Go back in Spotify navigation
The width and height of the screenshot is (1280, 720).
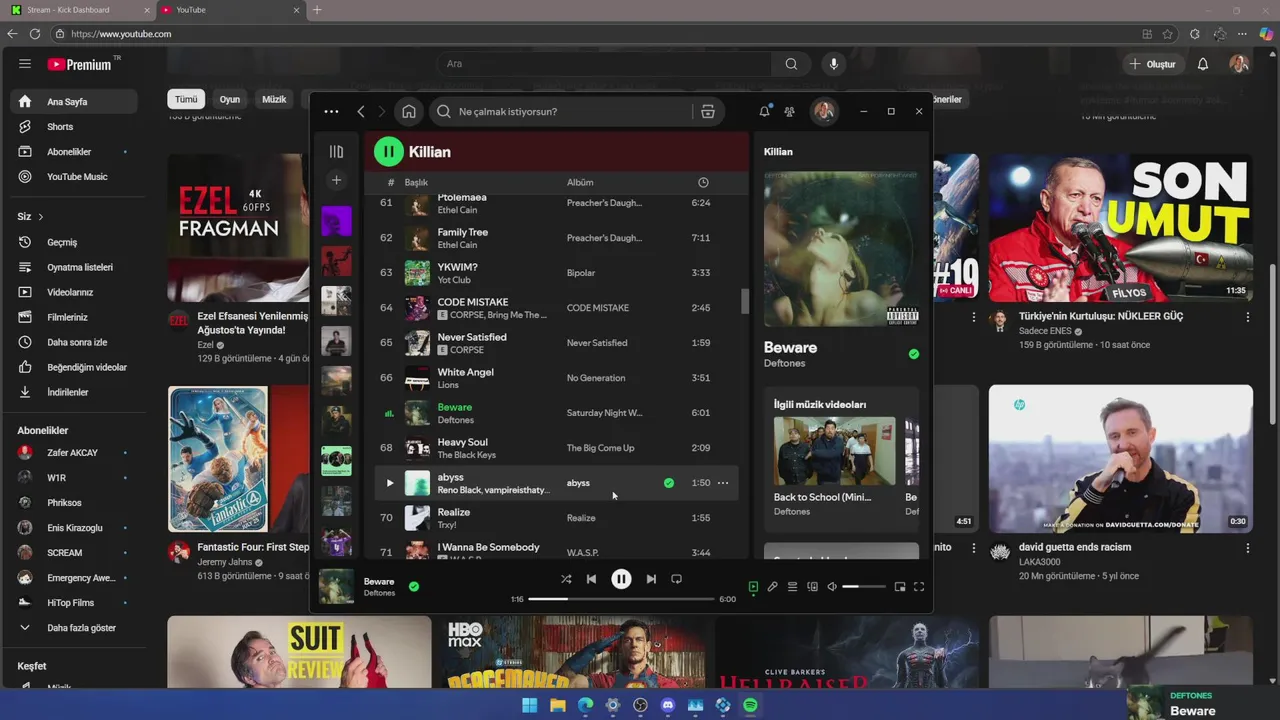click(361, 112)
